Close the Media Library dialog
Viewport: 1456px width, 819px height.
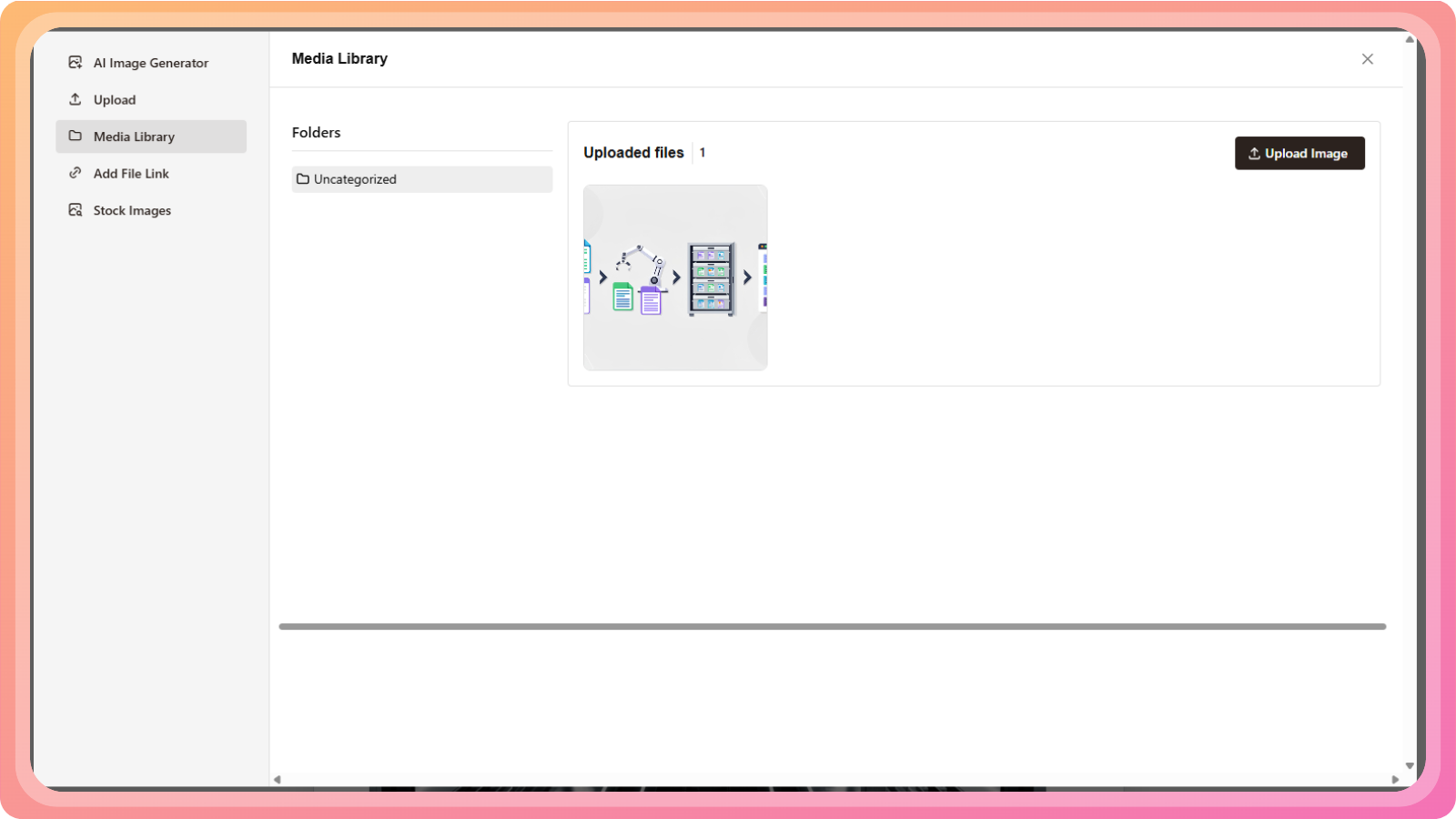pyautogui.click(x=1367, y=59)
